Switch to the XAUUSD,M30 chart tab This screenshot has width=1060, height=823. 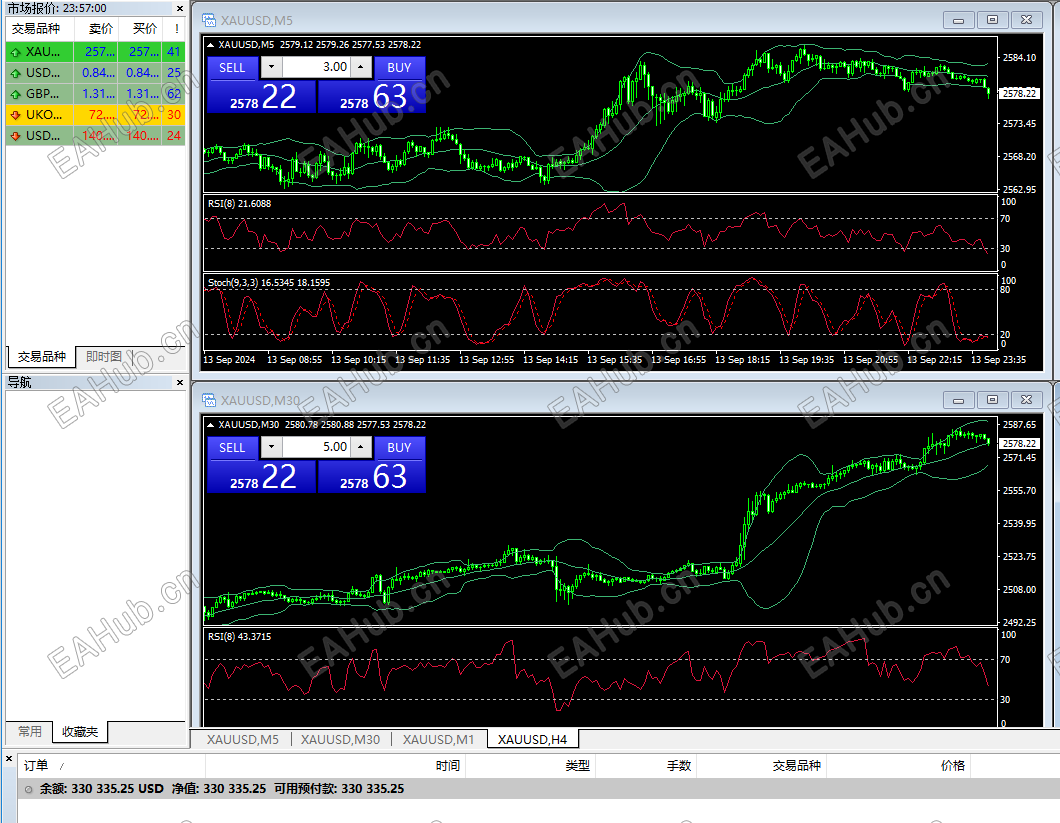[340, 740]
